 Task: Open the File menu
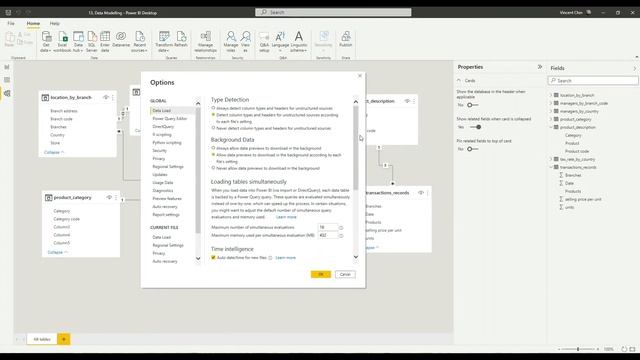coord(11,24)
